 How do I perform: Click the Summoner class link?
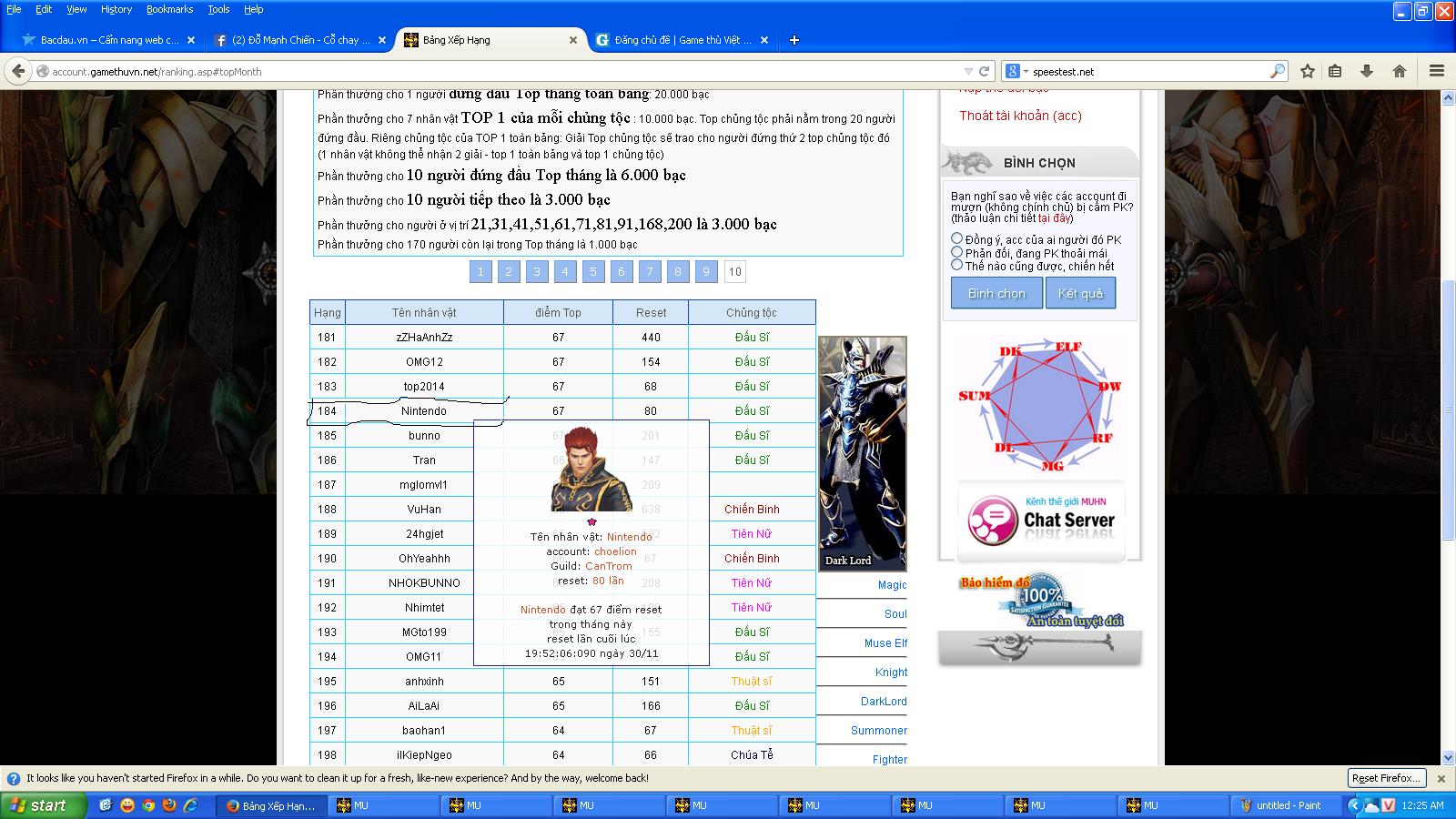tap(879, 731)
